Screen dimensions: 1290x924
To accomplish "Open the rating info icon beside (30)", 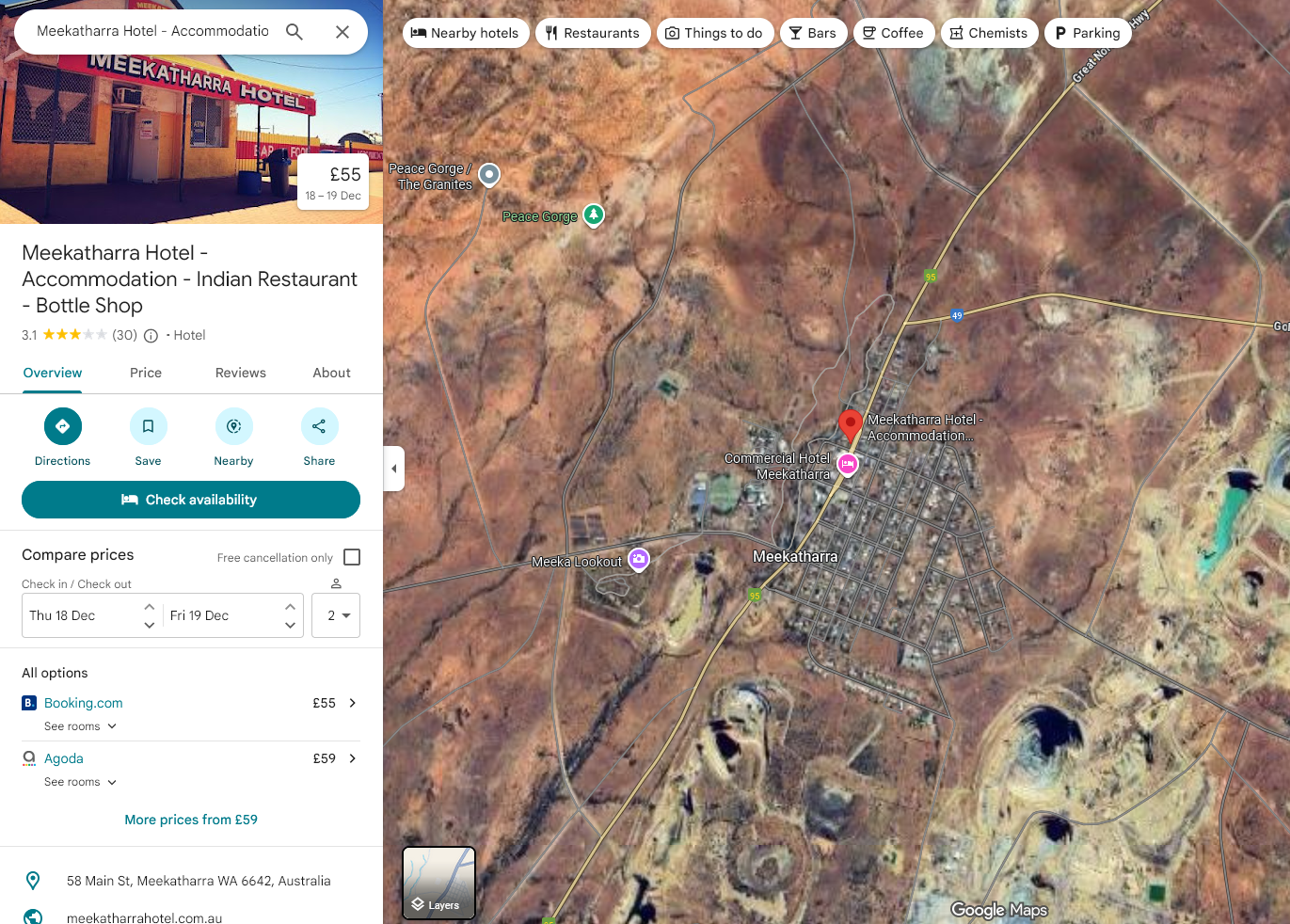I will coord(151,336).
